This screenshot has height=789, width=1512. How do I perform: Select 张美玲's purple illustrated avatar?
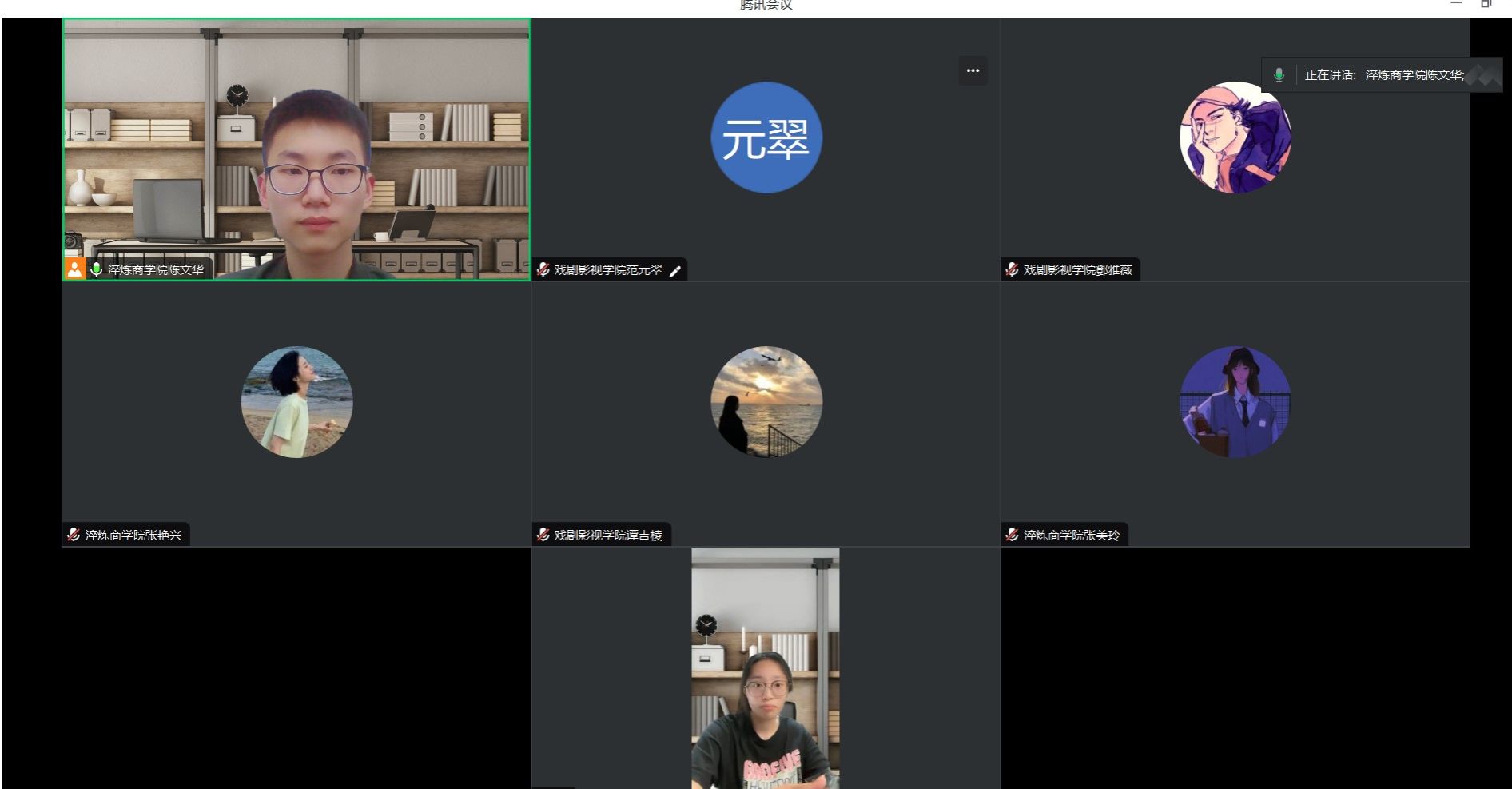(1235, 402)
